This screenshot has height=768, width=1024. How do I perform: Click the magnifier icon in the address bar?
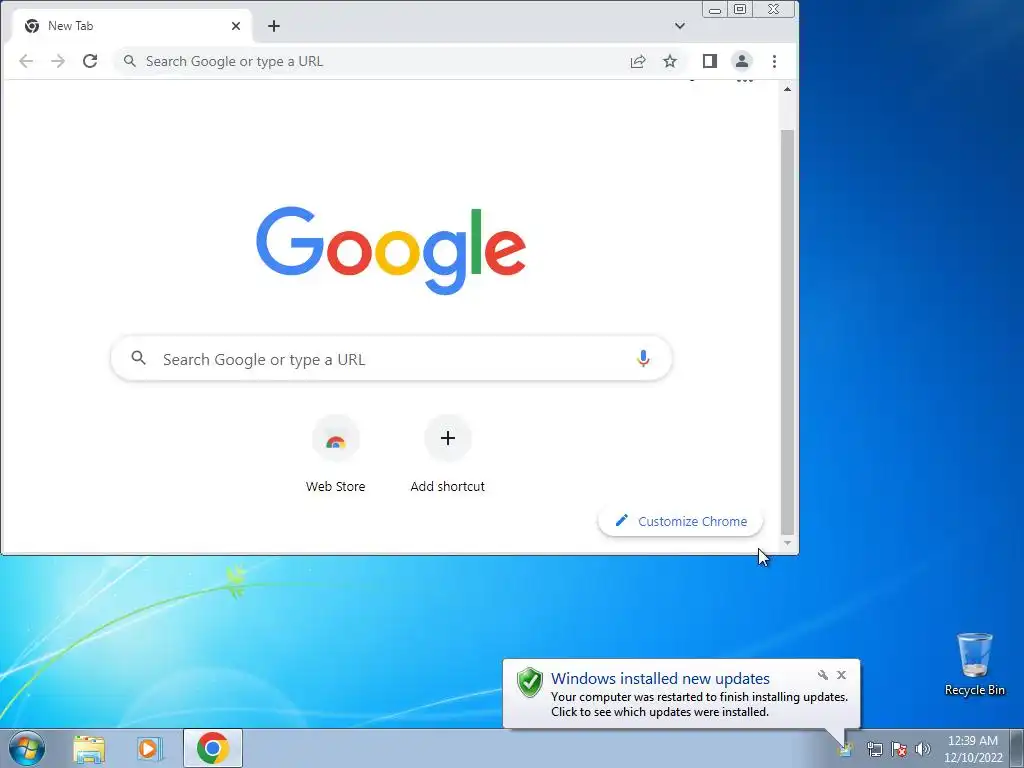click(130, 61)
